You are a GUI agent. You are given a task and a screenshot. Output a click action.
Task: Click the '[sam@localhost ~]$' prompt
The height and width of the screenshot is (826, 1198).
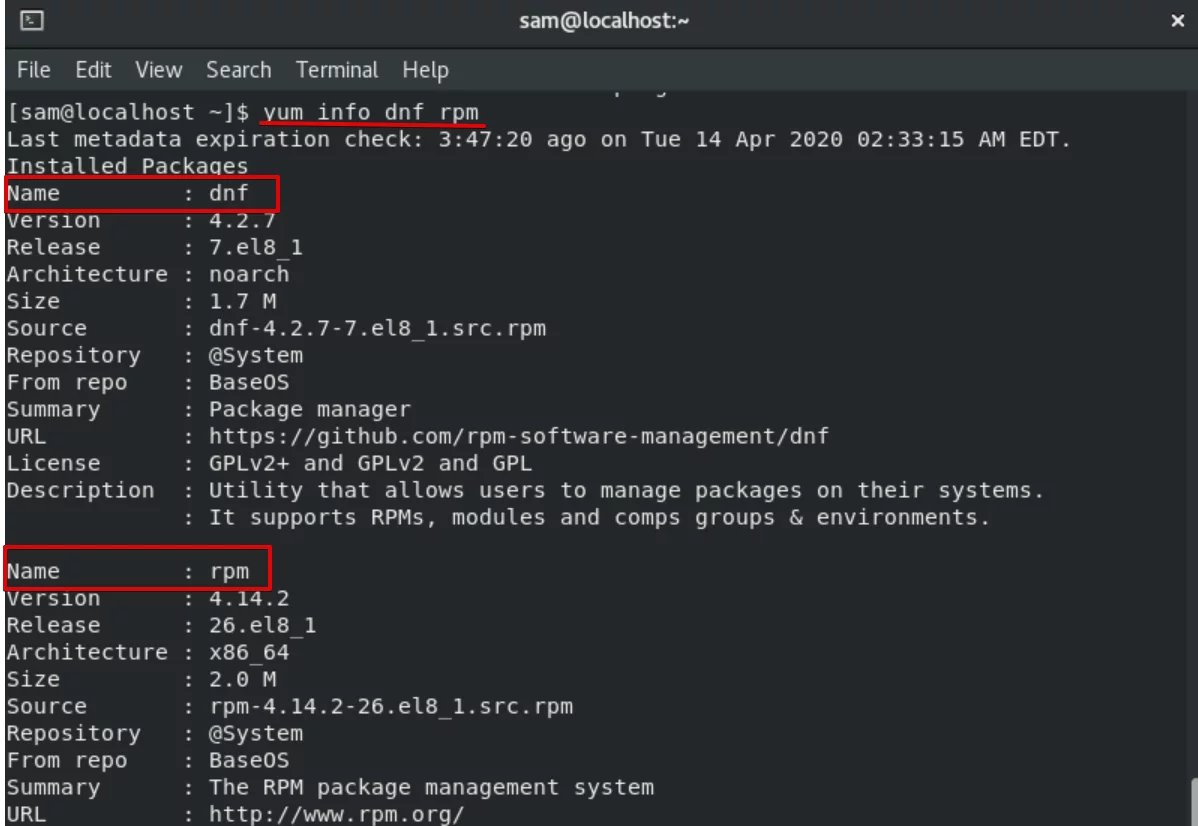pyautogui.click(x=128, y=112)
